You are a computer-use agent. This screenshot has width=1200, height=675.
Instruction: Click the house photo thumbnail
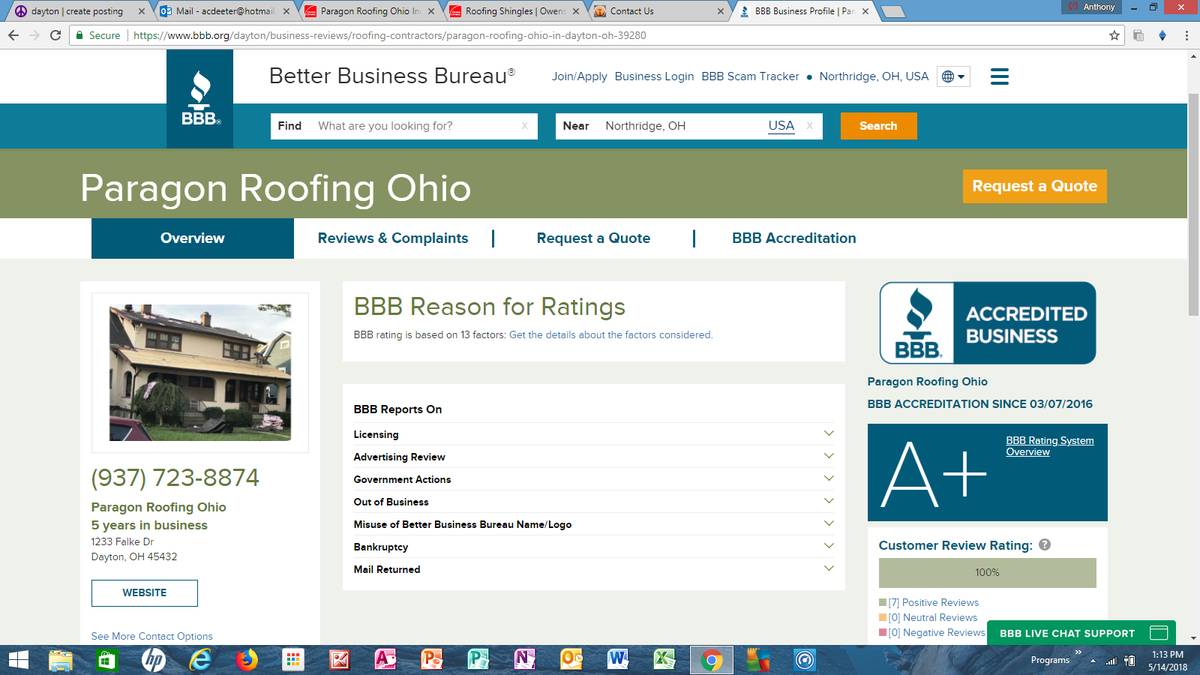pyautogui.click(x=199, y=372)
